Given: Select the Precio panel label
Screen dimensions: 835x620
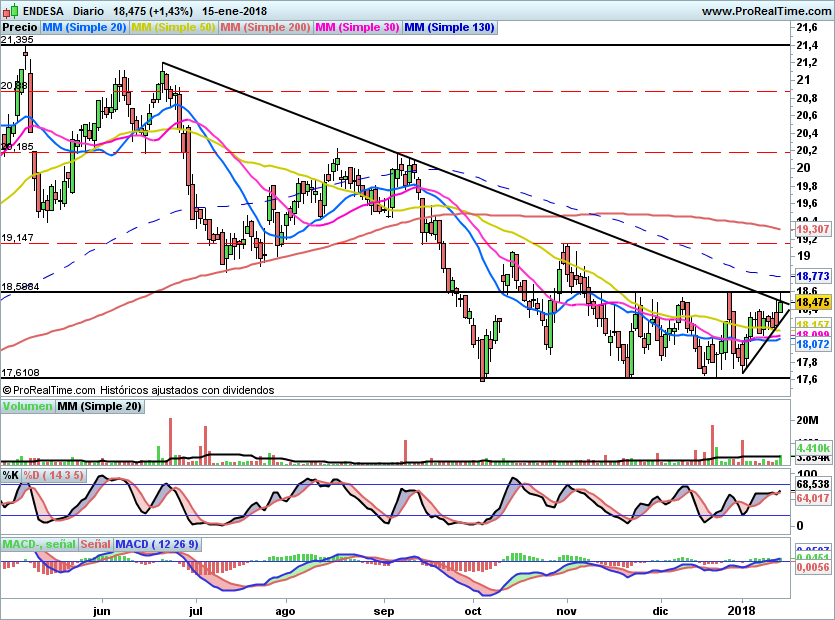Looking at the screenshot, I should [20, 28].
